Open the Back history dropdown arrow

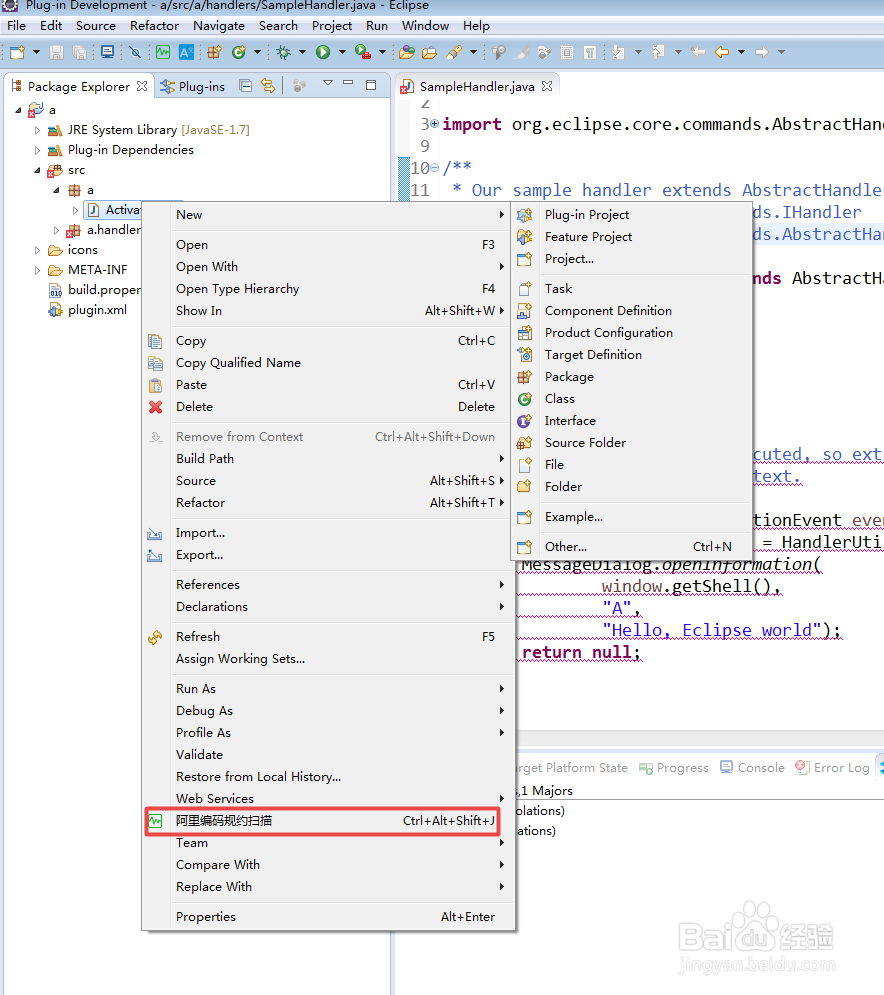pyautogui.click(x=741, y=52)
